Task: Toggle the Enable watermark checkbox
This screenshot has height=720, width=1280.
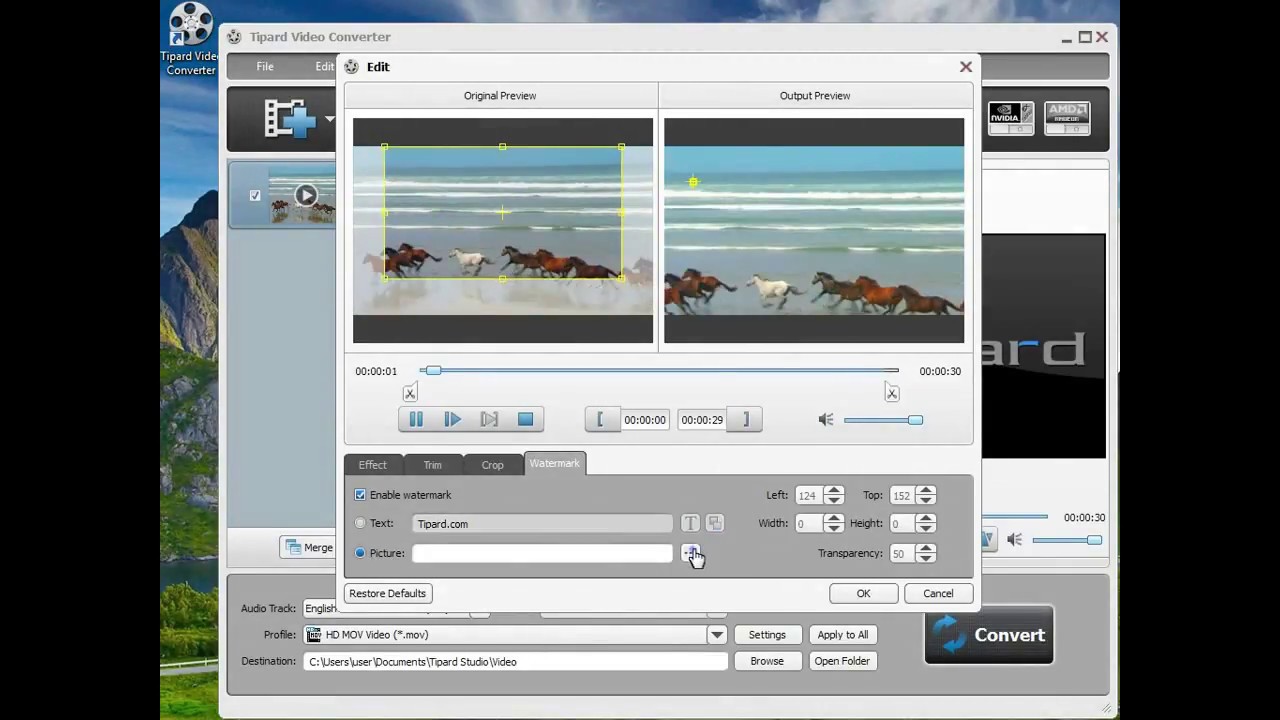Action: coord(361,495)
